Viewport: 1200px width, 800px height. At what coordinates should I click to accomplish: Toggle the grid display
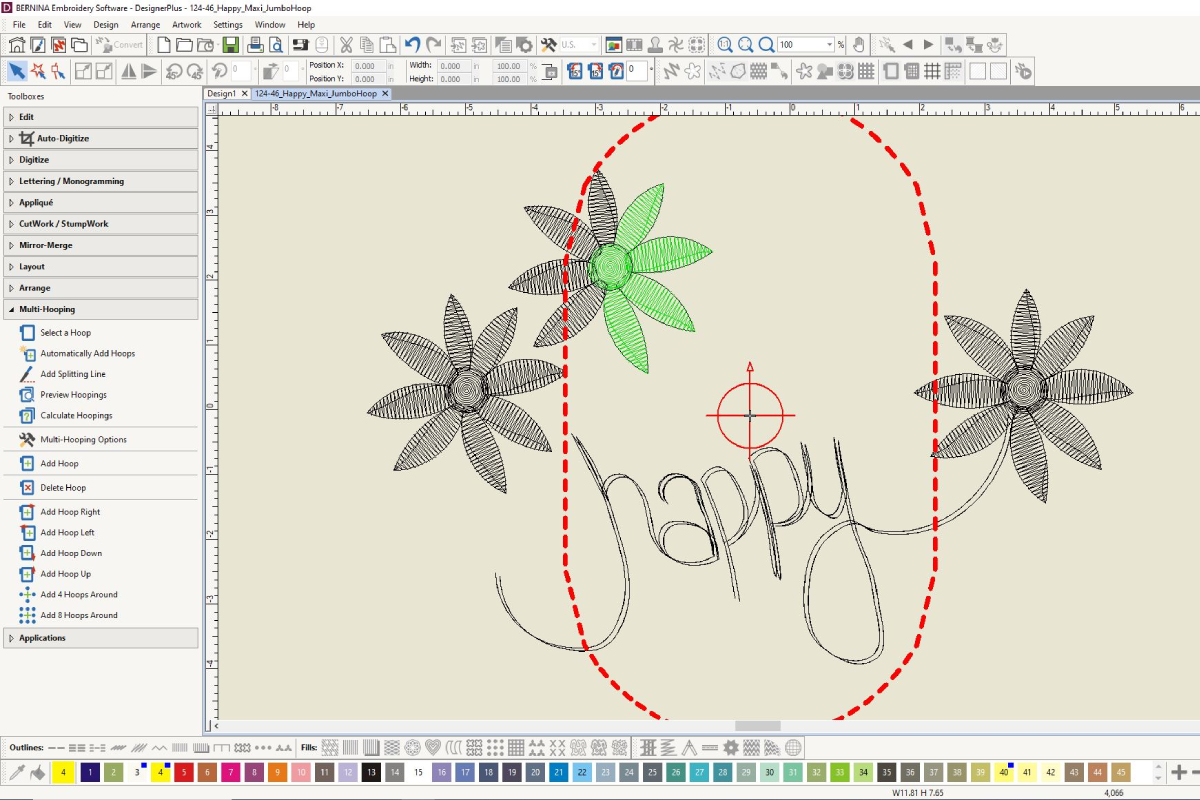[x=931, y=70]
